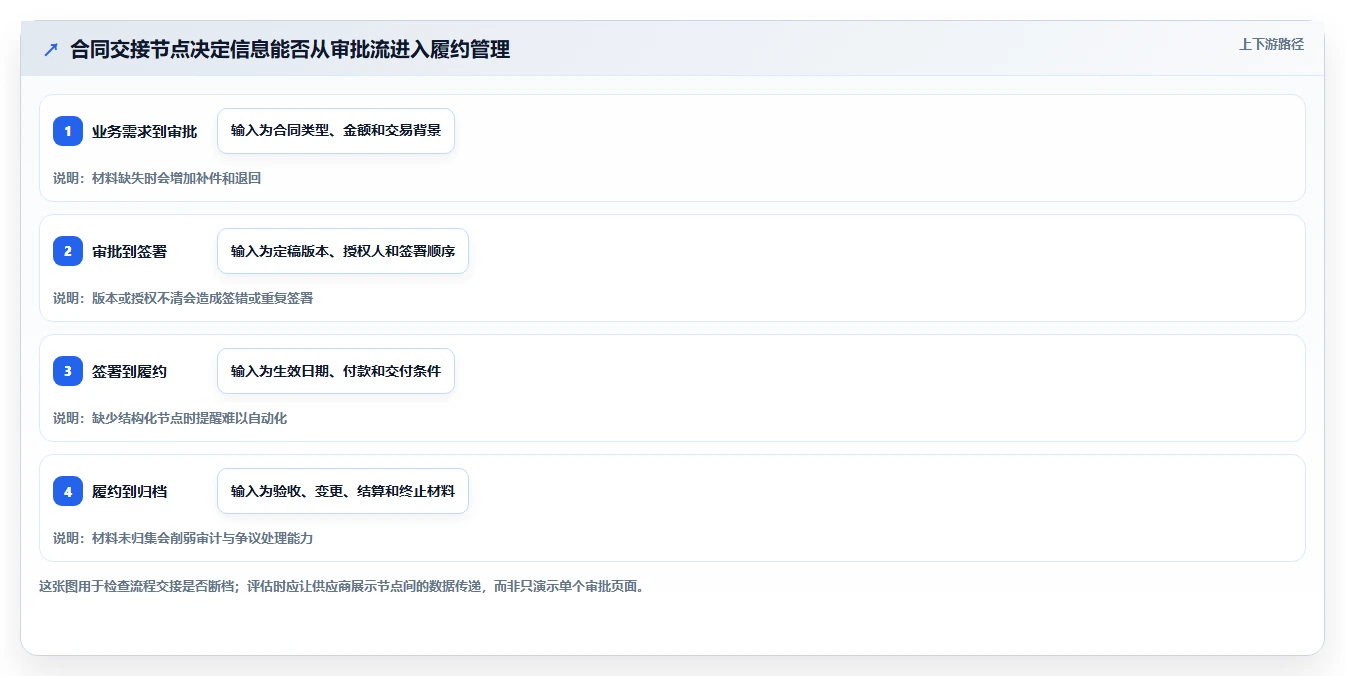Click the 输入为验收、变更、结算和终止材料 chip
Viewport: 1345px width, 676px height.
[343, 491]
